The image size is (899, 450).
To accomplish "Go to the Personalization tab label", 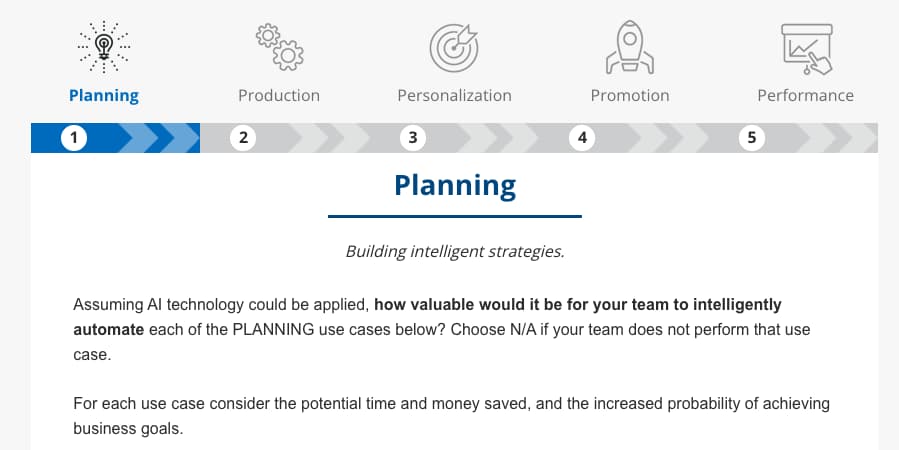I will (455, 95).
